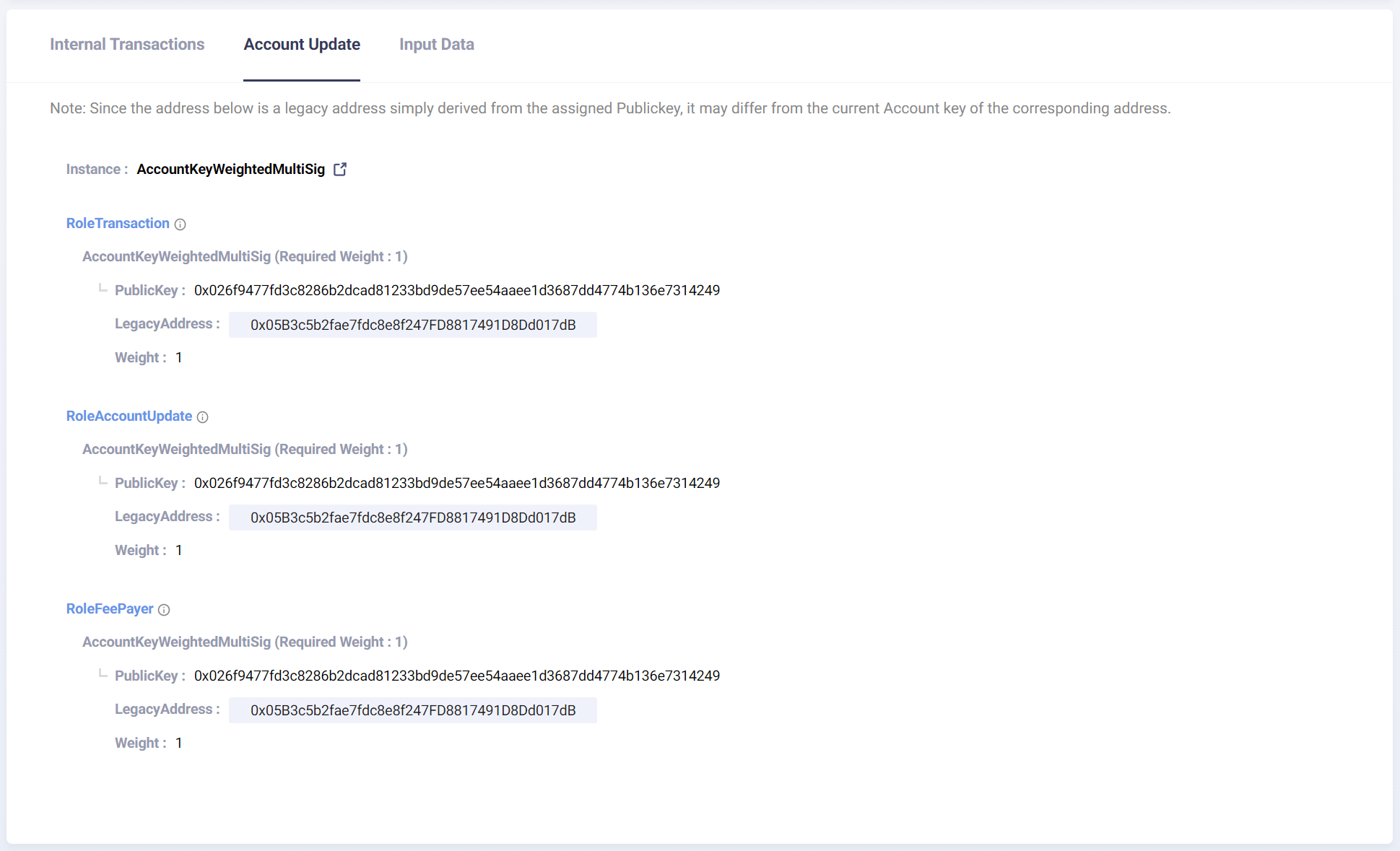Screen dimensions: 1400x851
Task: Click the AccountKeyWeightedMultiSig instance name
Action: pos(231,170)
